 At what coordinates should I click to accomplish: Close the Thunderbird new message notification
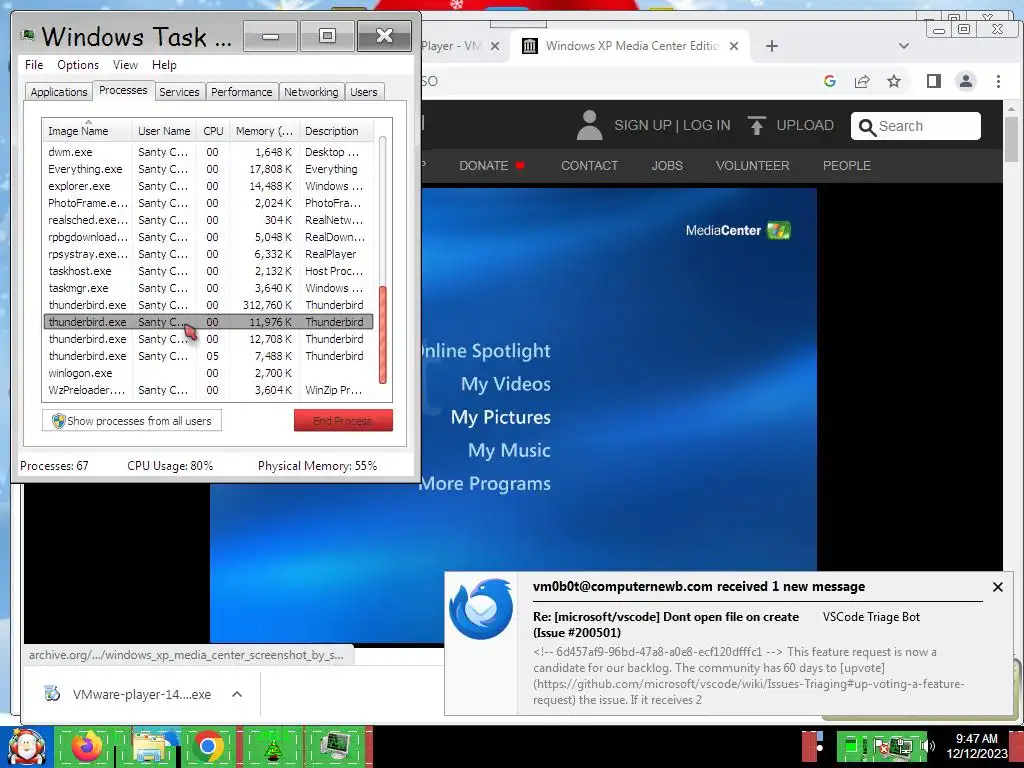tap(998, 587)
